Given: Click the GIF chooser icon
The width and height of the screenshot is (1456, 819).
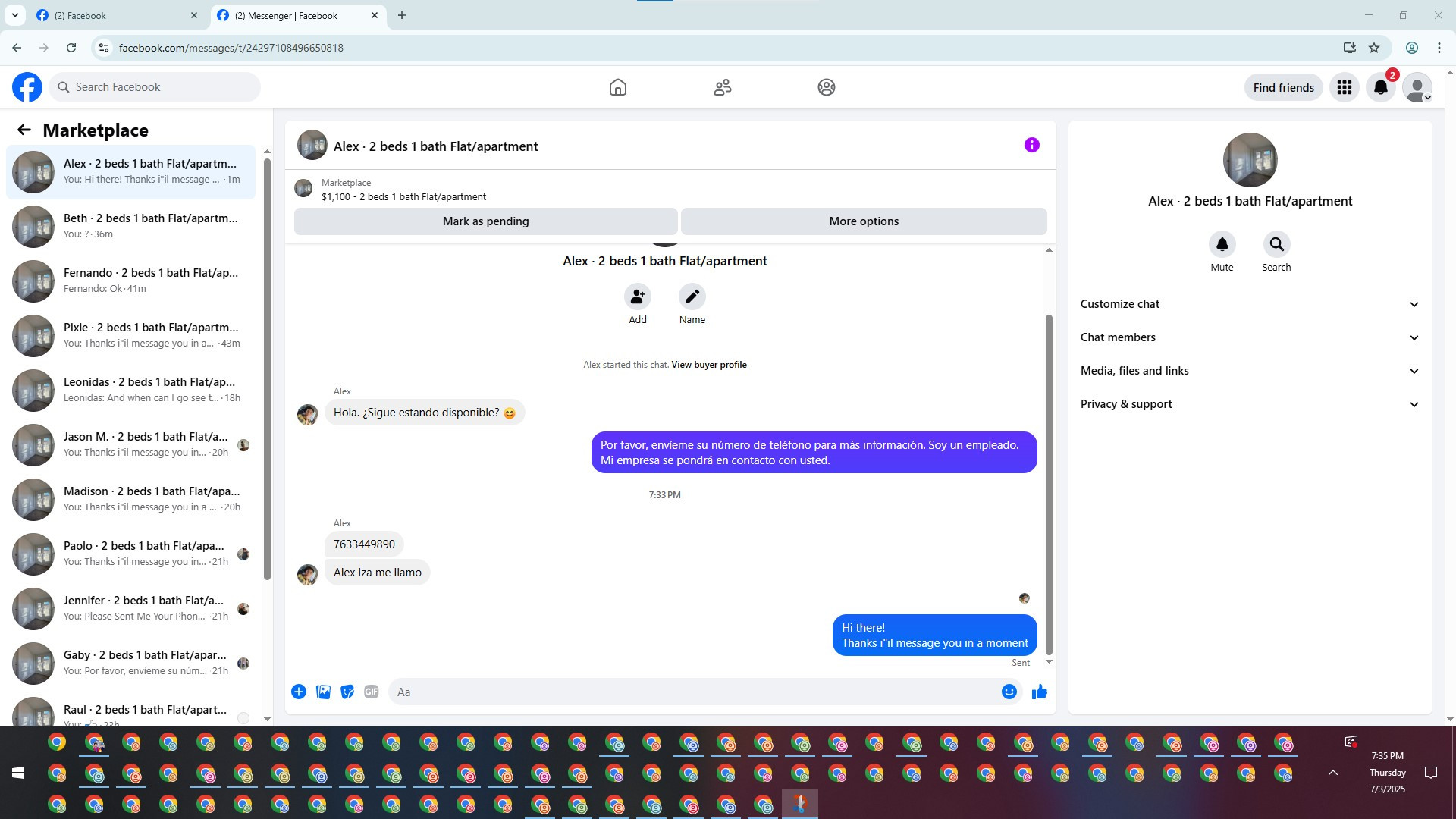Looking at the screenshot, I should (371, 692).
